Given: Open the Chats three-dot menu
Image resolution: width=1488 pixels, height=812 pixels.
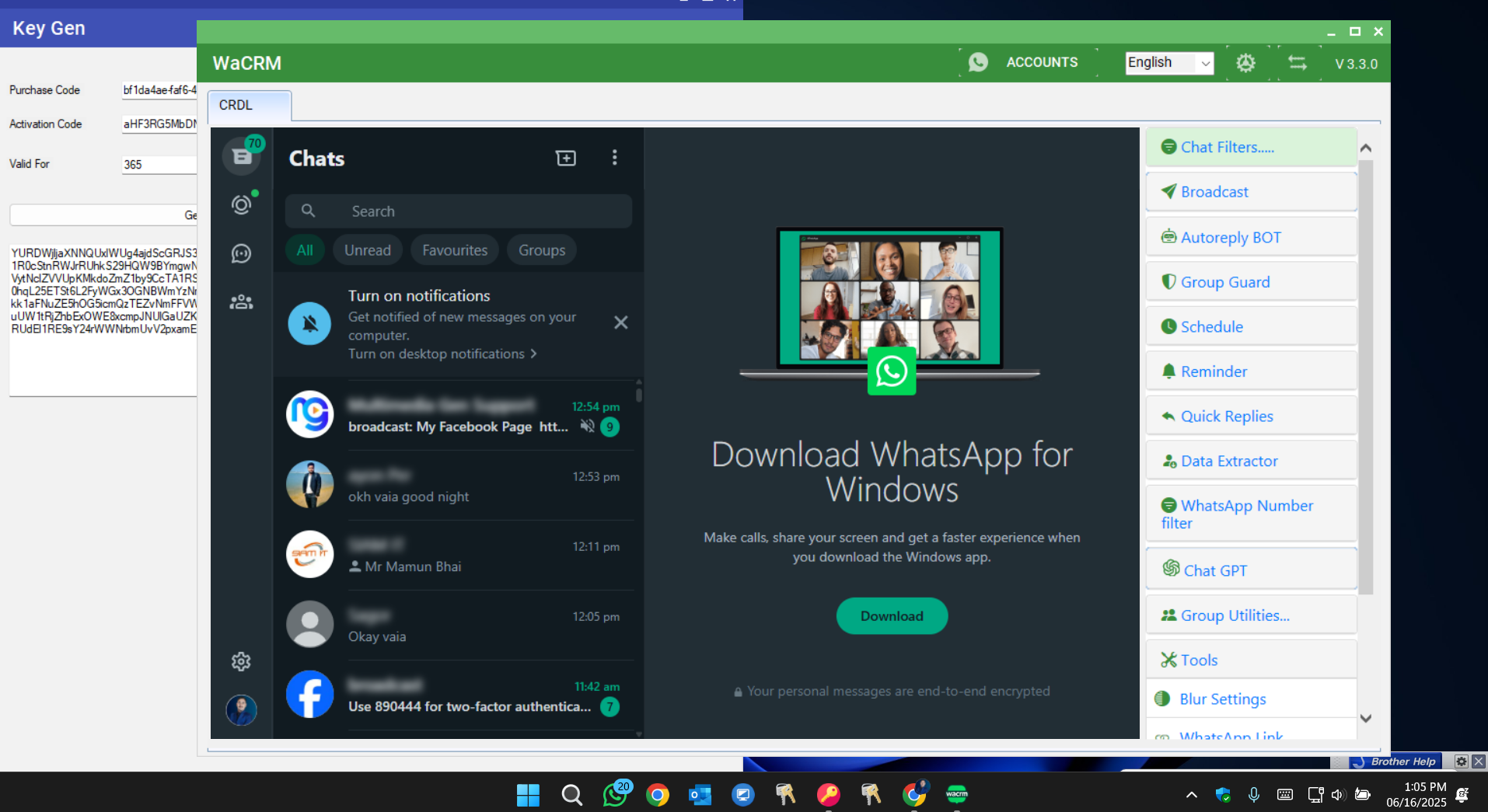Looking at the screenshot, I should (x=614, y=158).
